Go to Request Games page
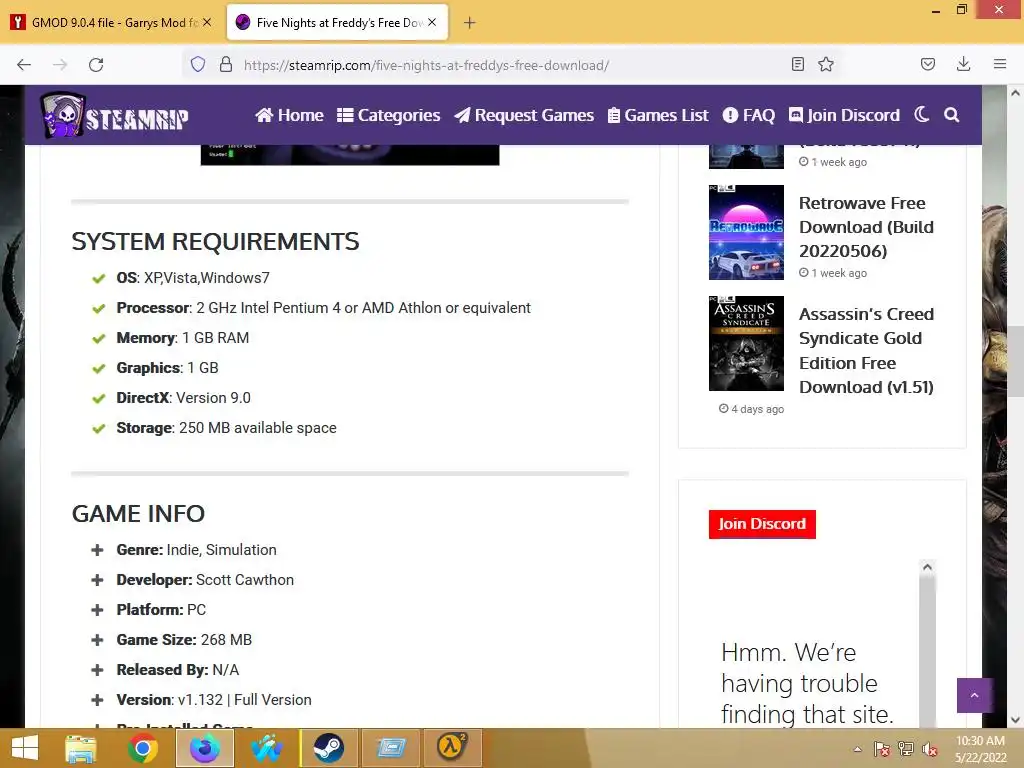 coord(524,115)
